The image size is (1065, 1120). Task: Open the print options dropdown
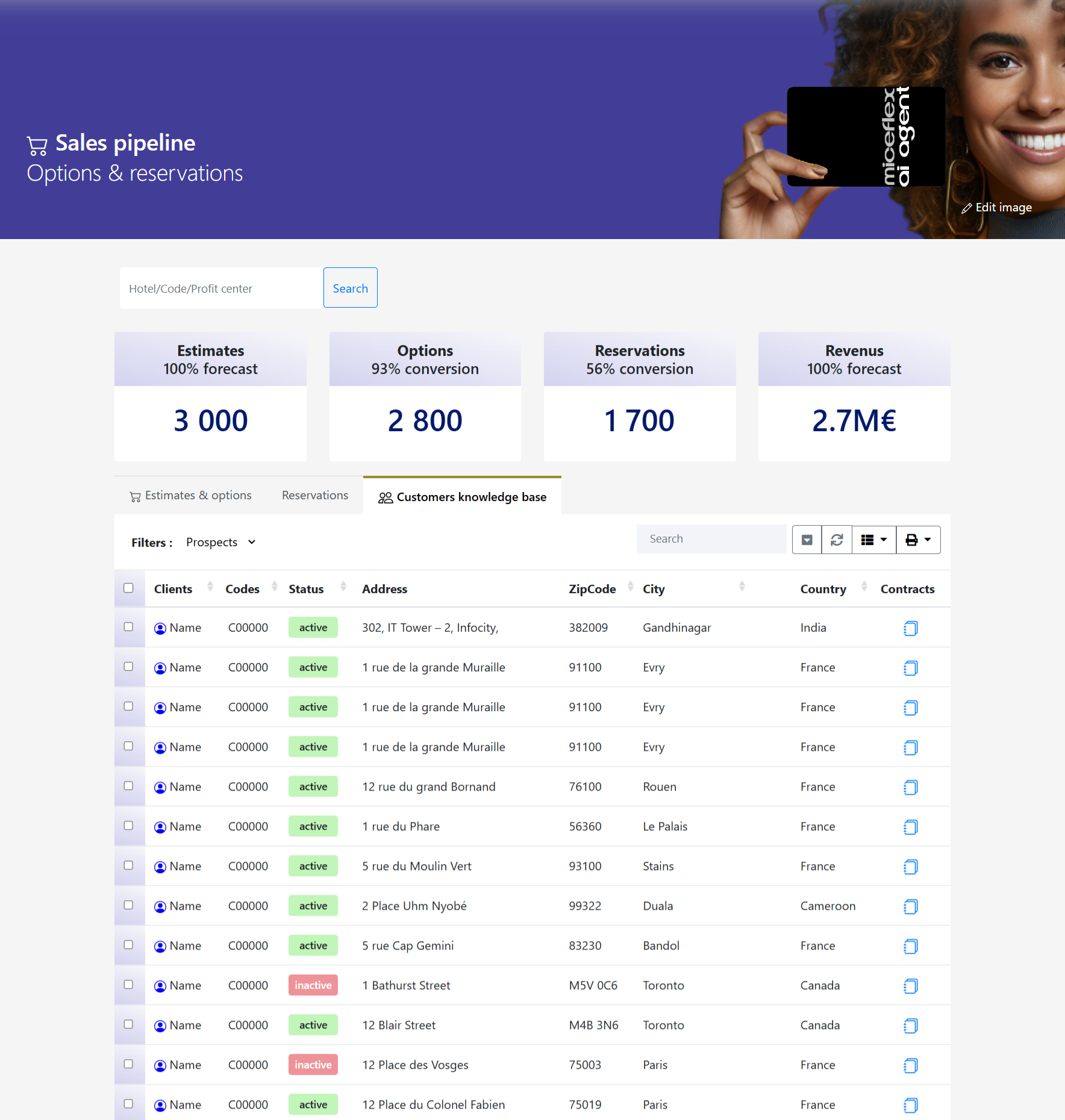point(918,540)
